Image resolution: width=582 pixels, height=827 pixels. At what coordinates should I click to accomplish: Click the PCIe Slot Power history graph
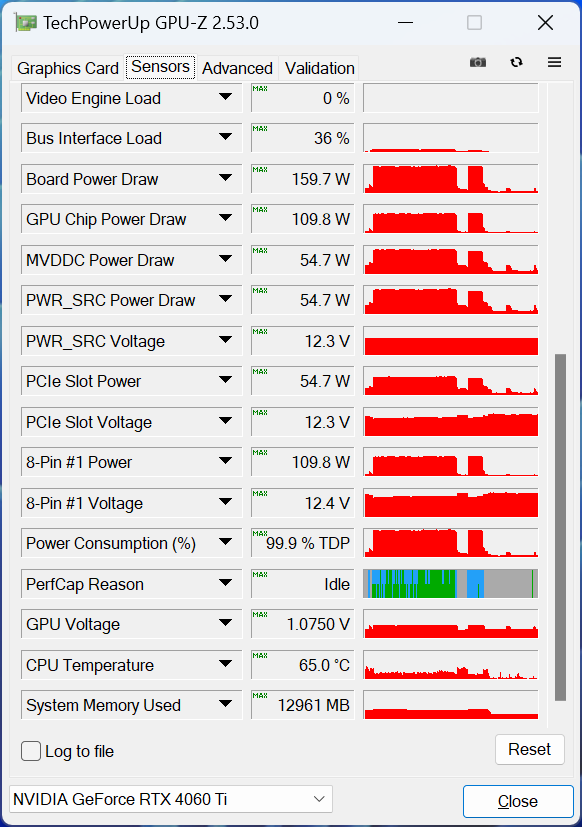pyautogui.click(x=451, y=381)
